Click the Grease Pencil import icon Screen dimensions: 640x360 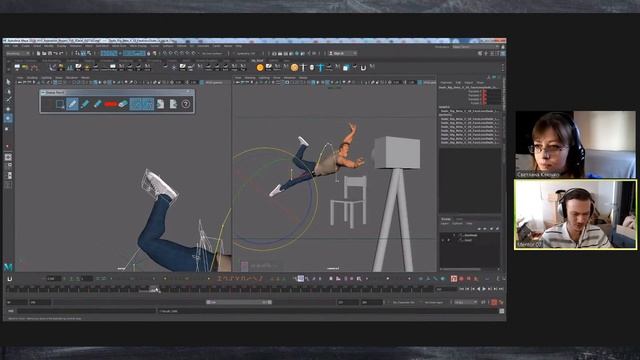(x=160, y=104)
